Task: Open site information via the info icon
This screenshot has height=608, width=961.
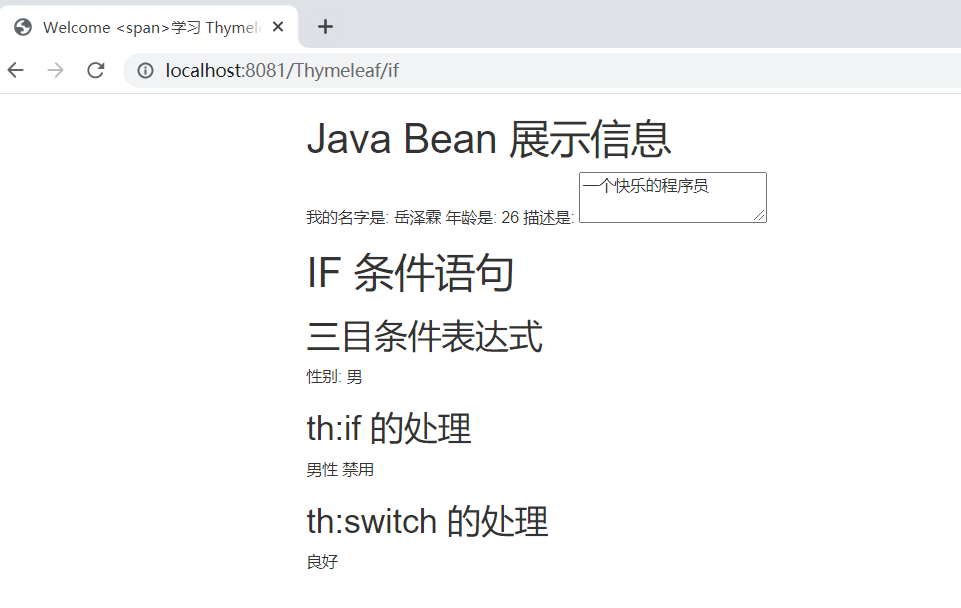Action: (x=145, y=70)
